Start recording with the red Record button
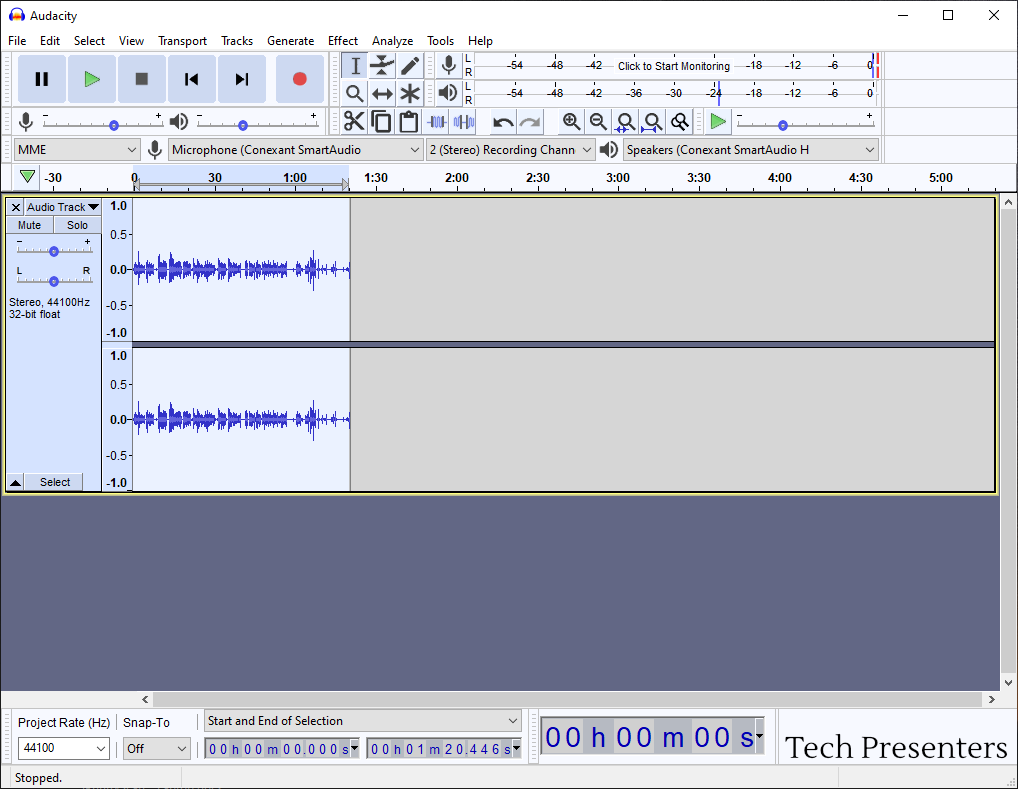Viewport: 1018px width, 789px height. coord(299,79)
